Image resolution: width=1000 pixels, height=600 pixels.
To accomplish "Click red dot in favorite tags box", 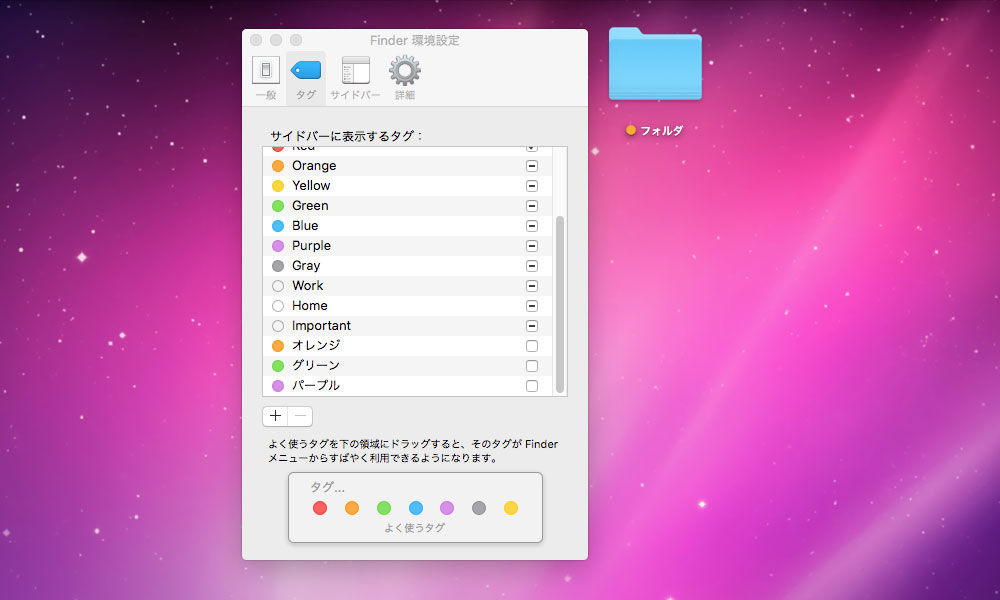I will click(320, 508).
